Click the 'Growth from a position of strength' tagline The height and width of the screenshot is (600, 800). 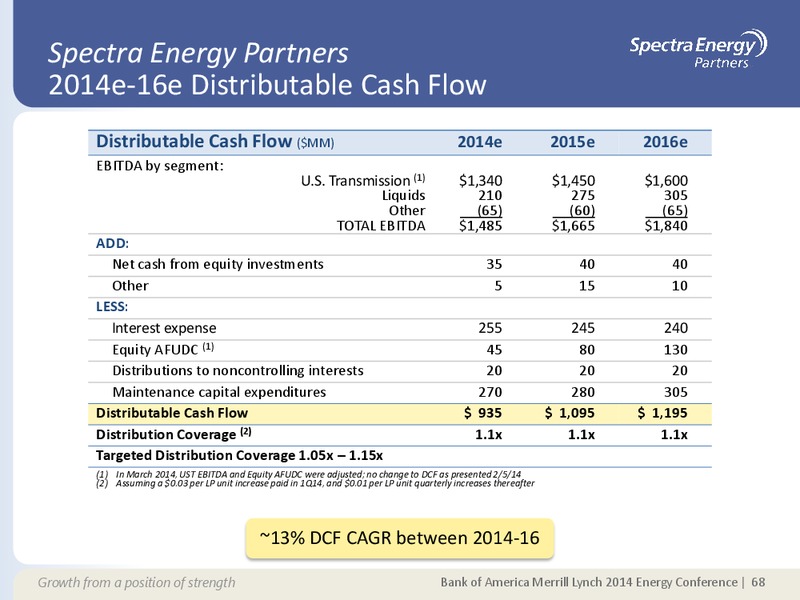137,582
